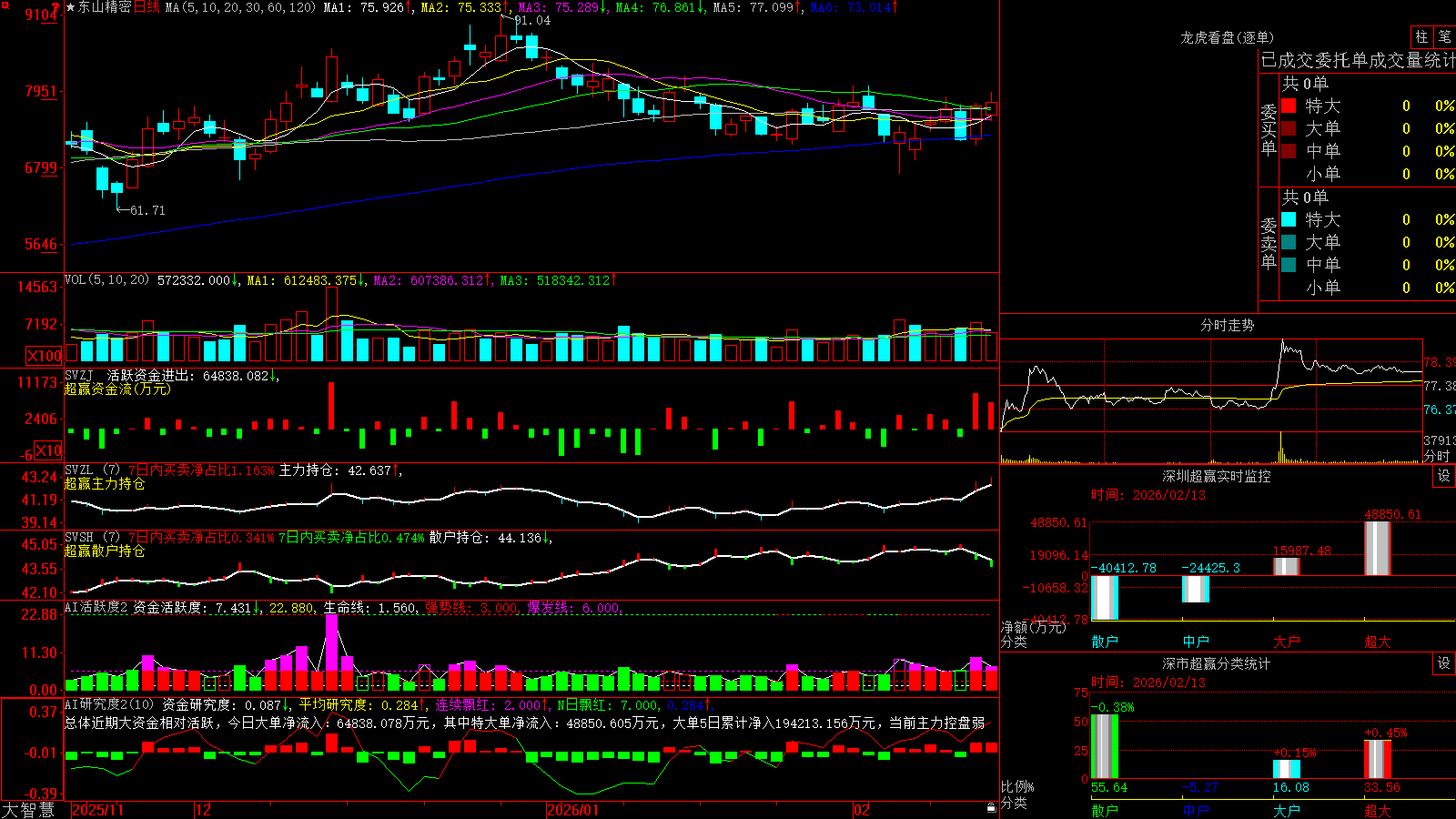
Task: Click the 7951 price axis label
Action: [40, 91]
